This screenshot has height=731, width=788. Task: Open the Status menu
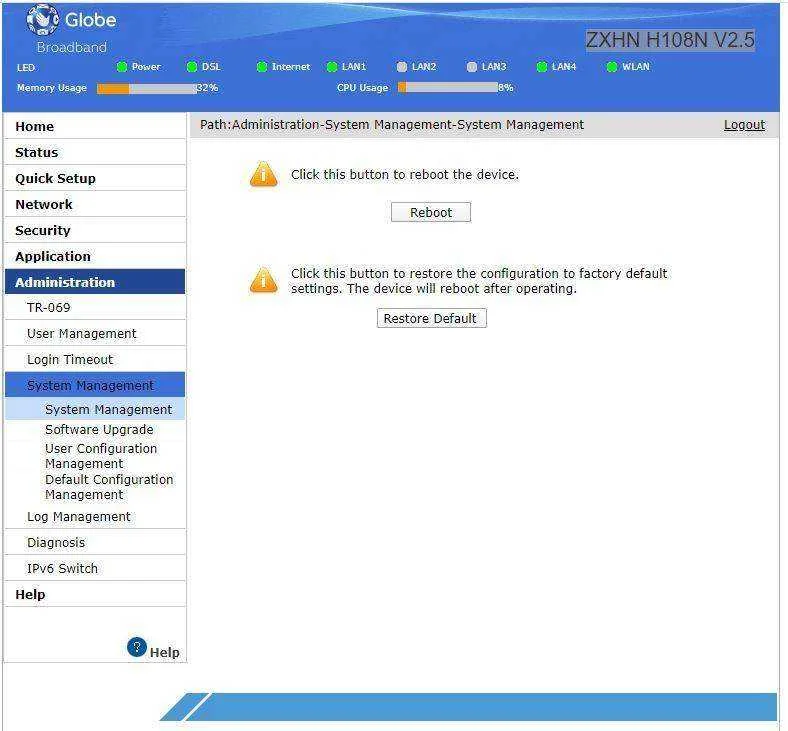pyautogui.click(x=95, y=152)
